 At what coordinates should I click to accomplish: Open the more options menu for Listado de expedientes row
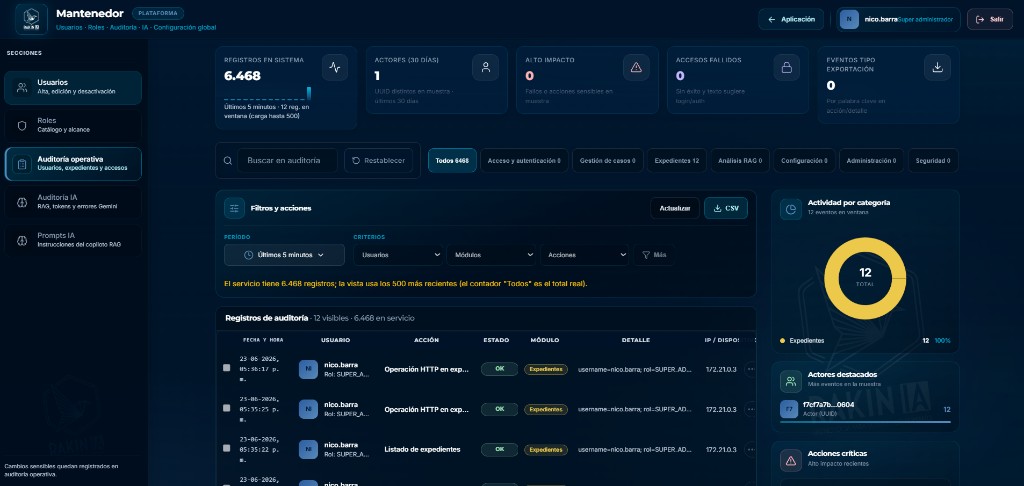(x=750, y=449)
